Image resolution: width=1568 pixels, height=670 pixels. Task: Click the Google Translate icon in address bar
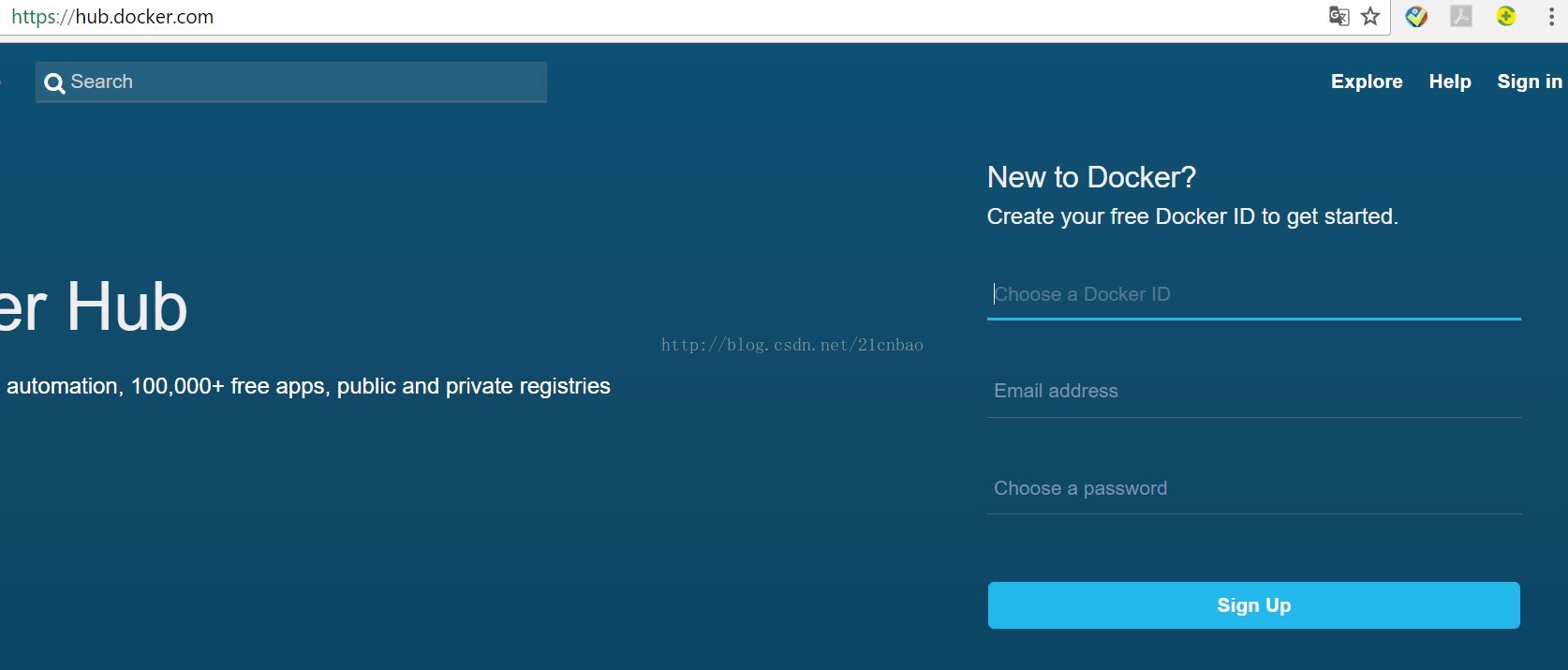coord(1339,16)
